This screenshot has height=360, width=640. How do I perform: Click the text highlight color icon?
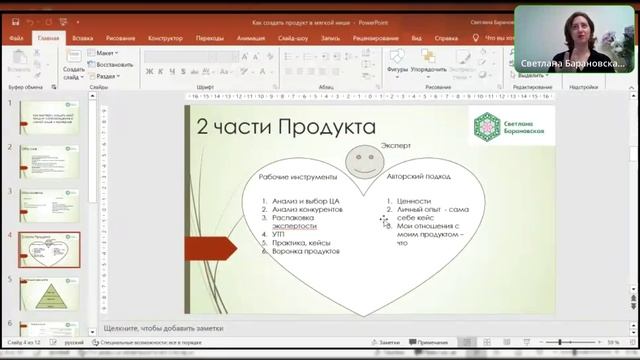245,72
